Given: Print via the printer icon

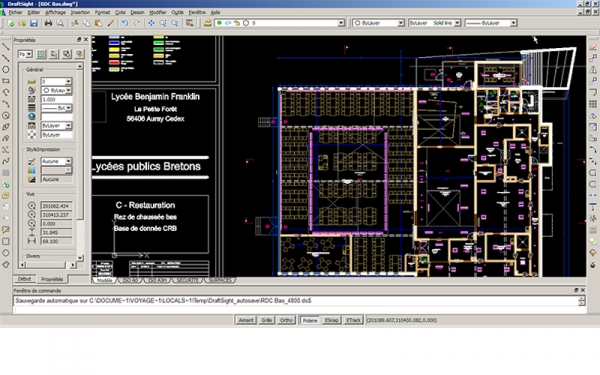Looking at the screenshot, I should (x=48, y=23).
